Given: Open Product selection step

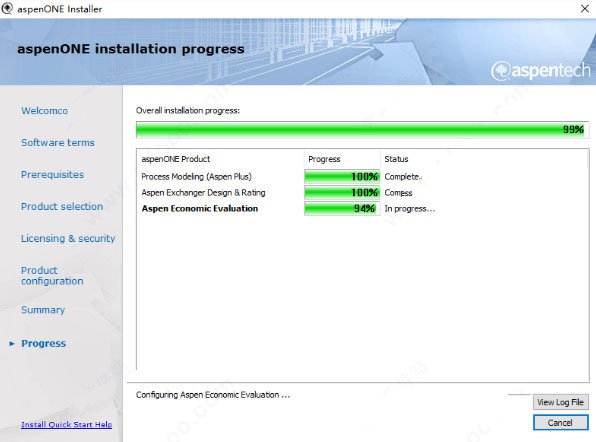Looking at the screenshot, I should click(62, 206).
